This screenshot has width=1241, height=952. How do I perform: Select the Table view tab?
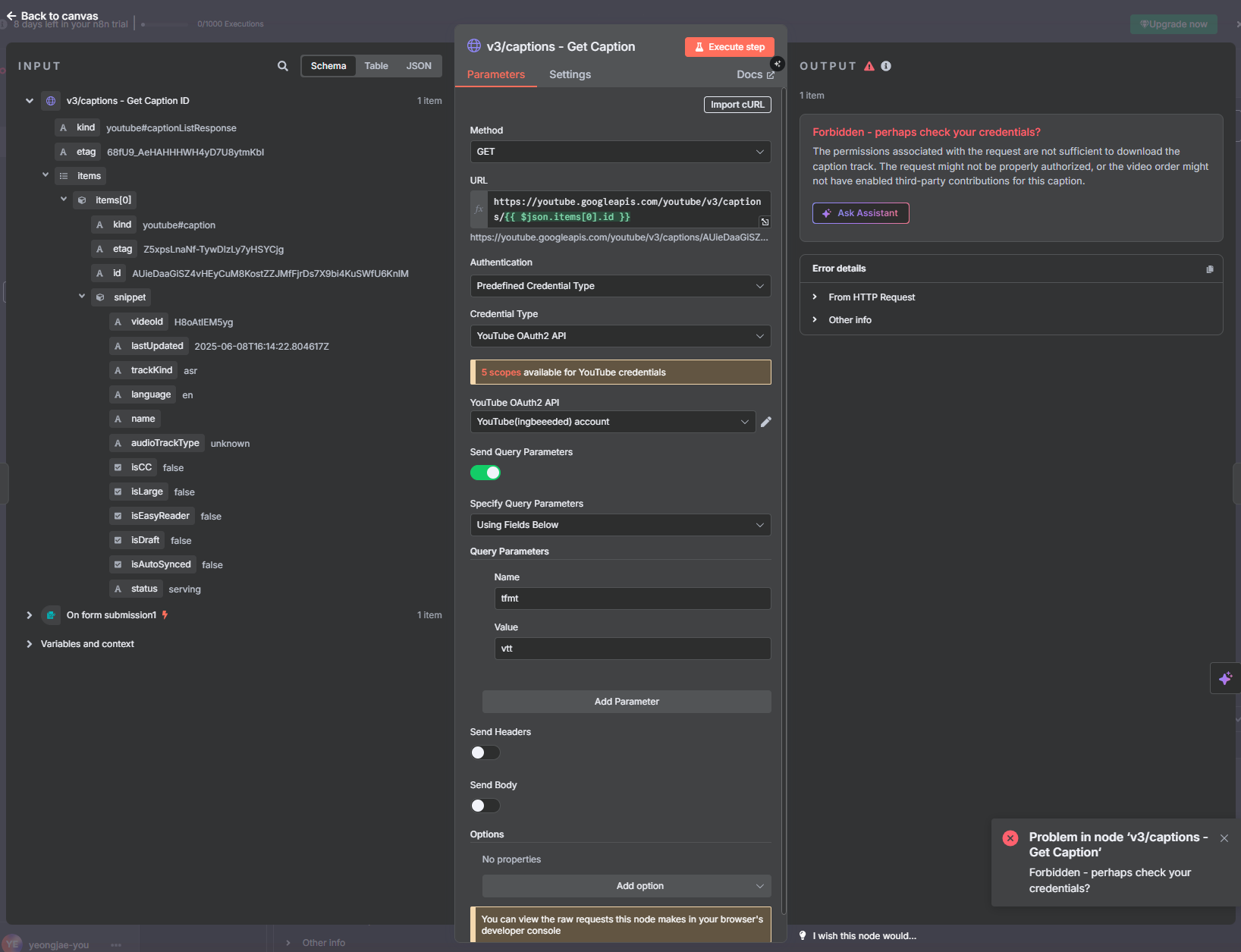tap(376, 66)
